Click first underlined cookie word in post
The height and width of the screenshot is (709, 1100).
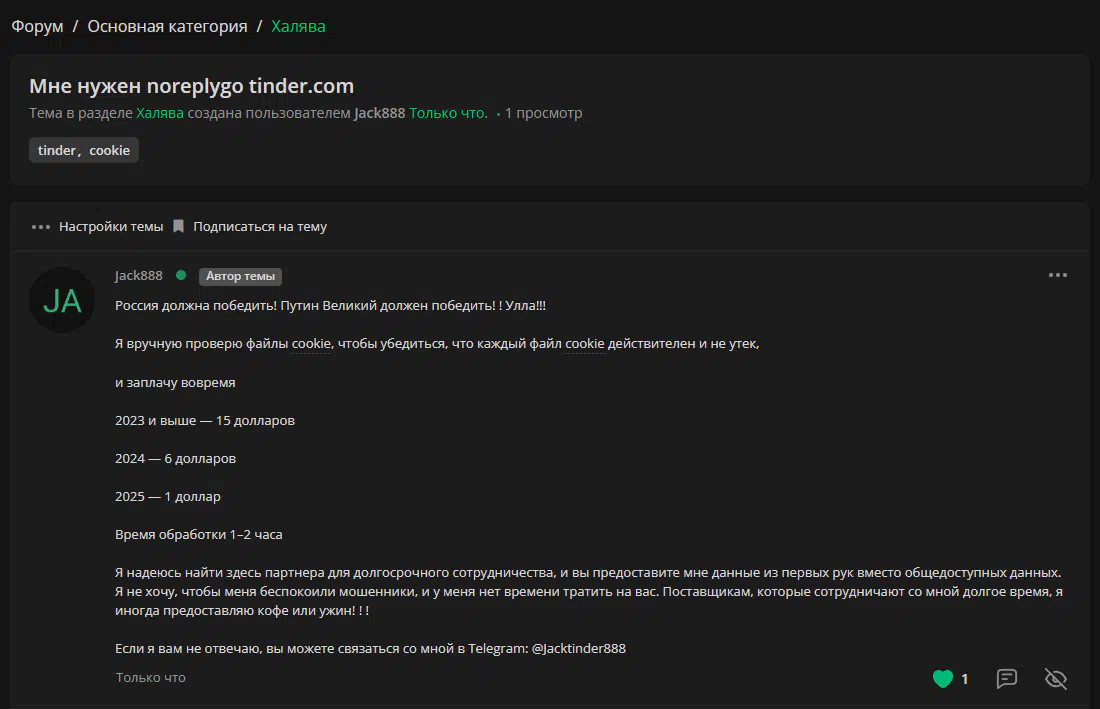point(311,344)
